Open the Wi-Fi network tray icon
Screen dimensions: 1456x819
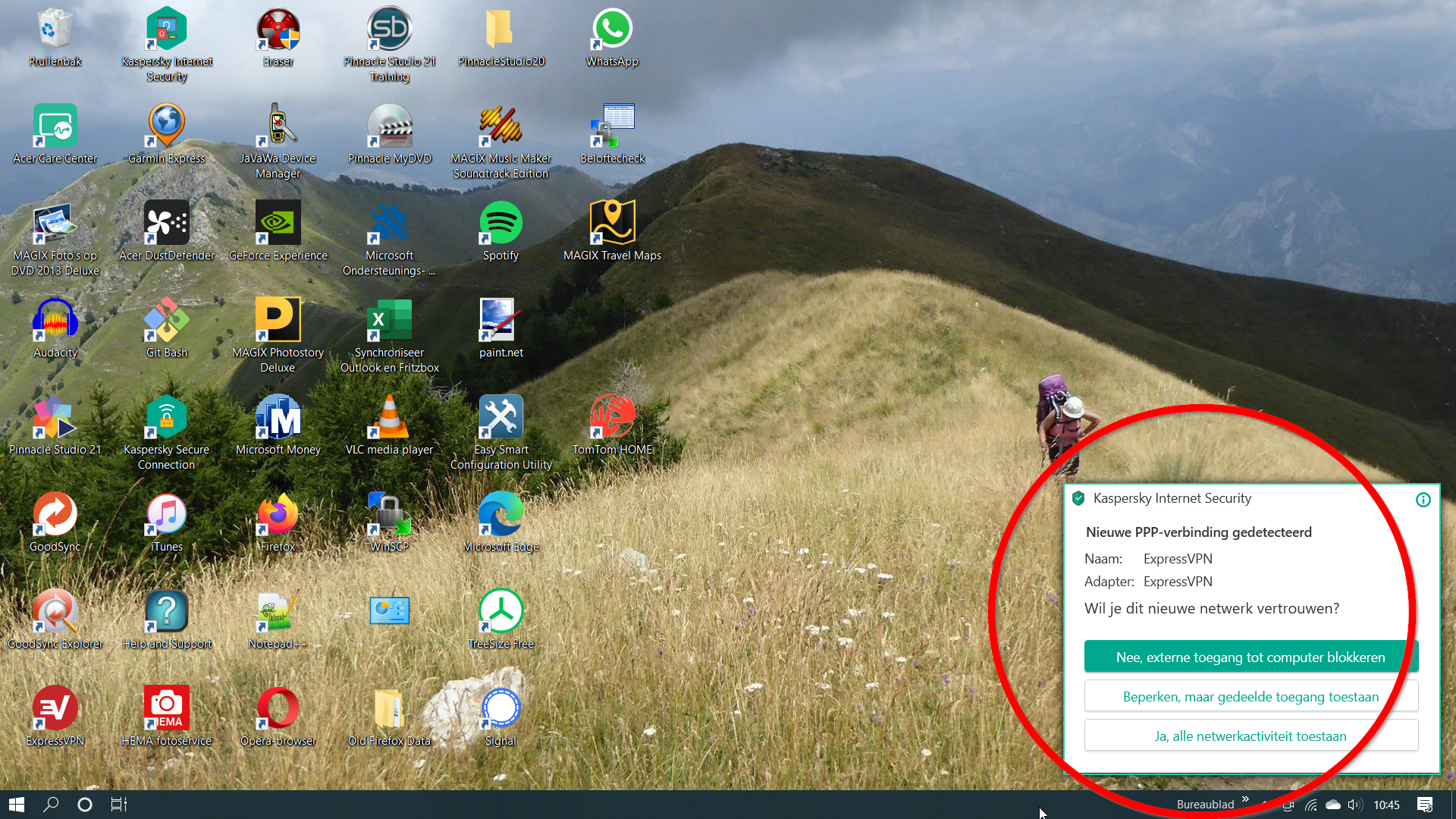[1310, 805]
